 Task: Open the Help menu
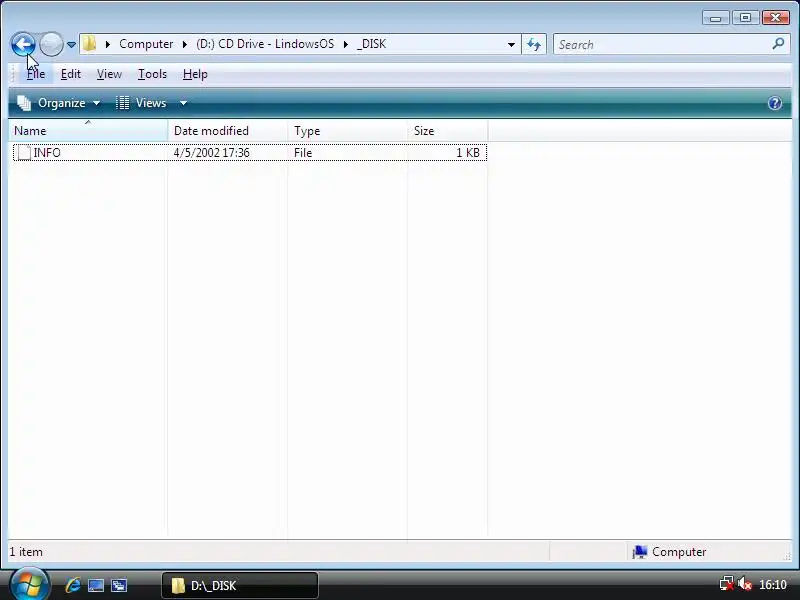[195, 74]
